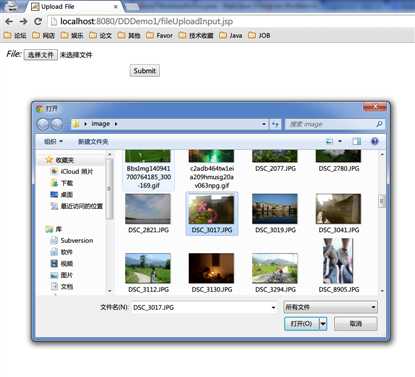Close the Upload File tab

coord(116,7)
